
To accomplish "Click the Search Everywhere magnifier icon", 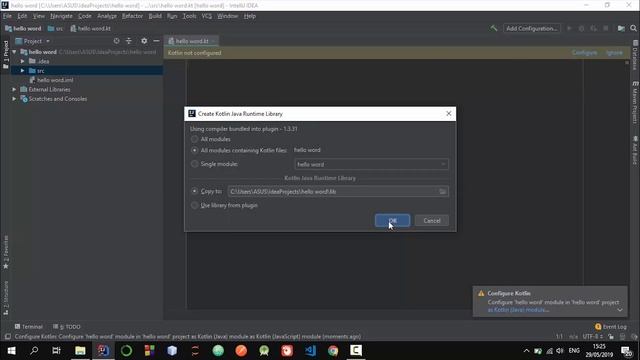I will [x=633, y=28].
